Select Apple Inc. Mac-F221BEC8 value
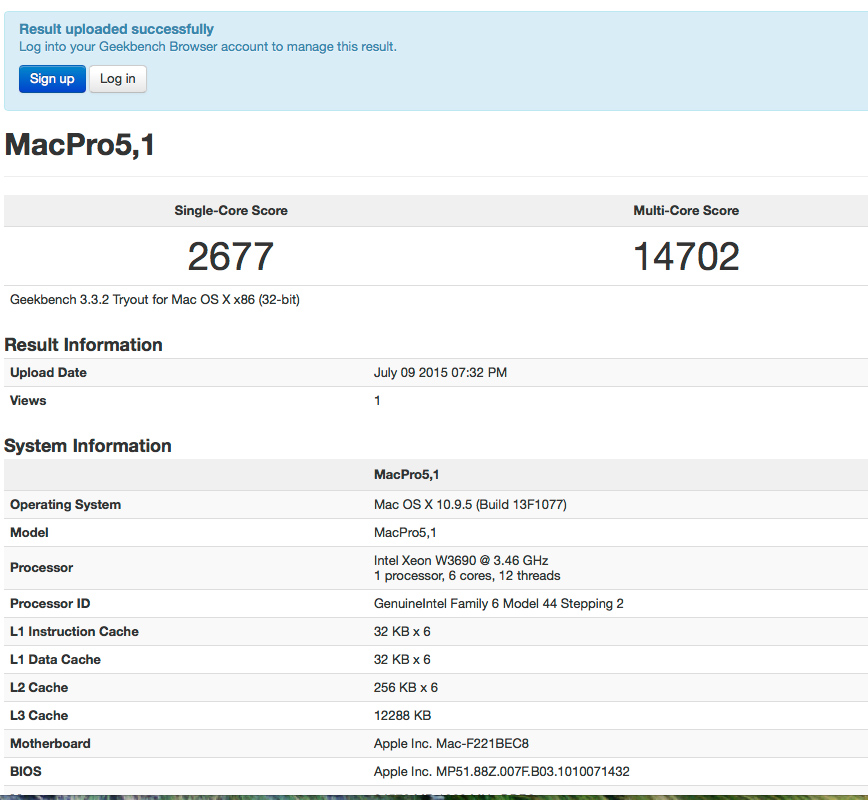Viewport: 868px width, 800px height. [451, 744]
